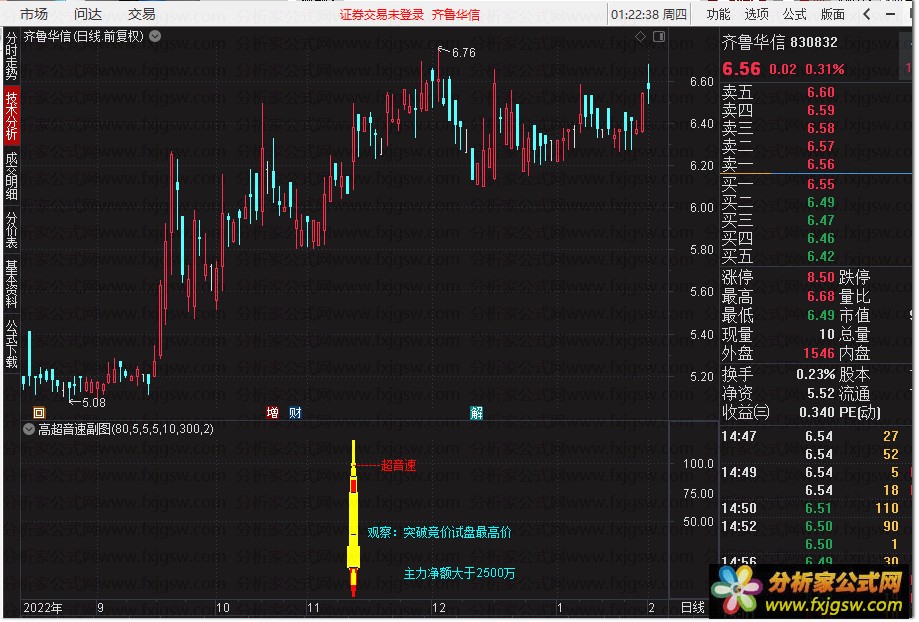The width and height of the screenshot is (919, 622).
Task: Switch to 技术分析 side tab
Action: pos(11,115)
